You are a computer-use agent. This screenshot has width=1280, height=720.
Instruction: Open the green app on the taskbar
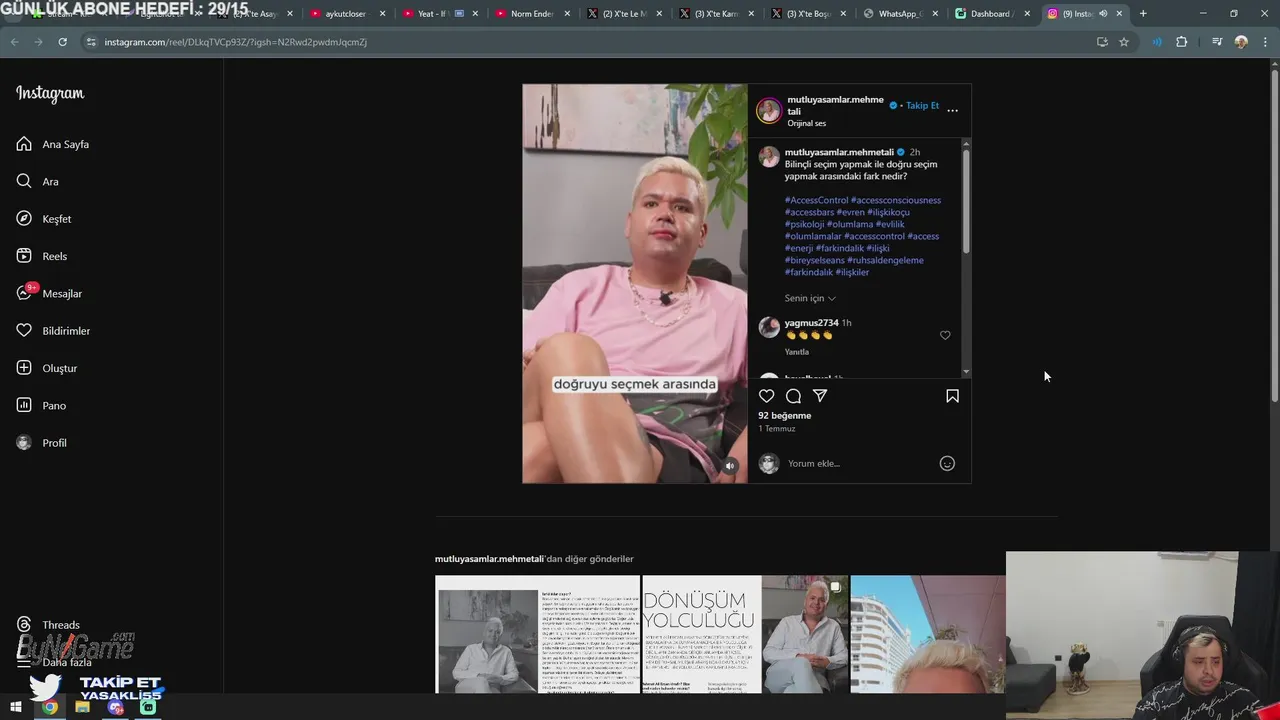[x=149, y=707]
